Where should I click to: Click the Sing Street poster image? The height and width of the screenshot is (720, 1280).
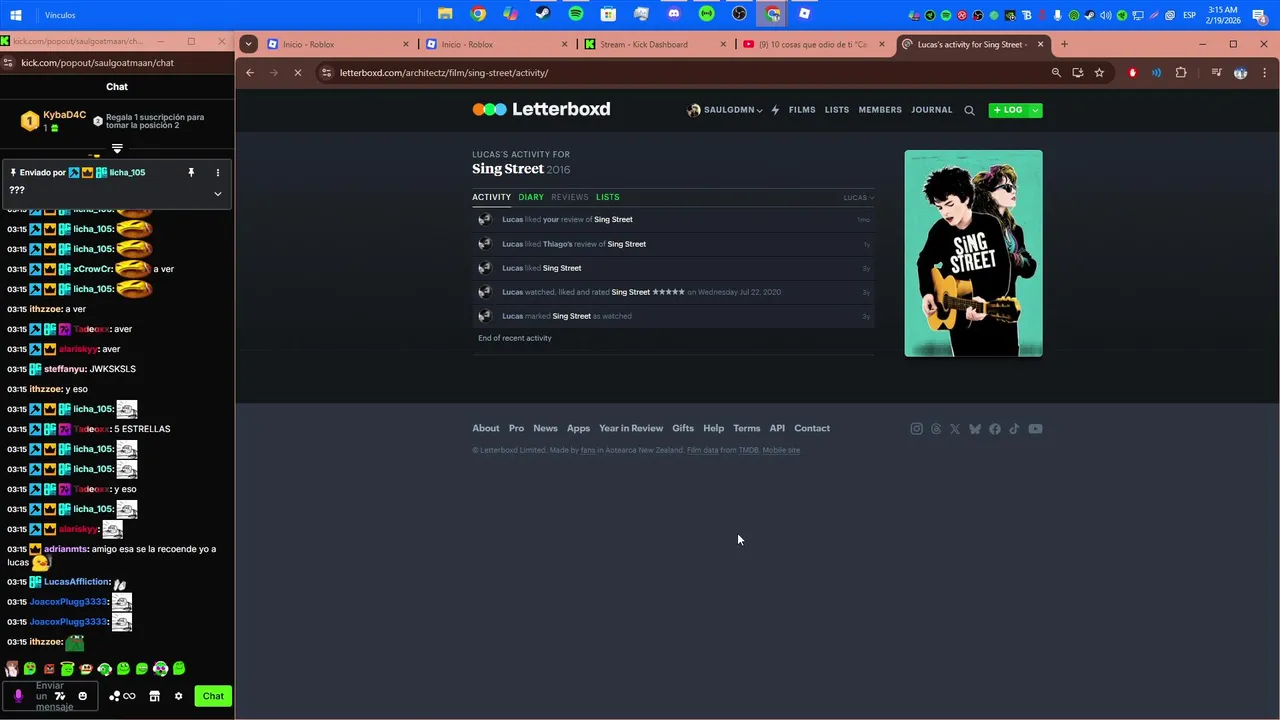973,253
